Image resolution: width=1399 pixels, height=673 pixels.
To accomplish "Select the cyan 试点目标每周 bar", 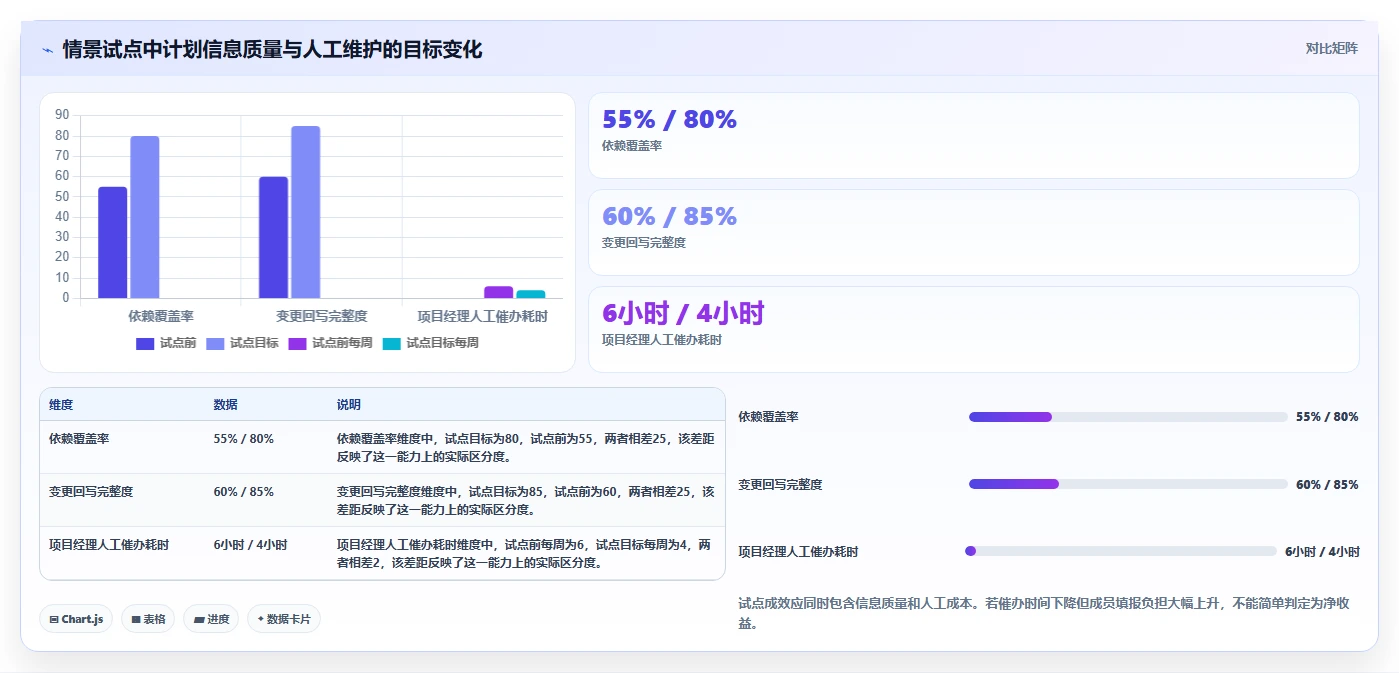I will click(x=531, y=294).
